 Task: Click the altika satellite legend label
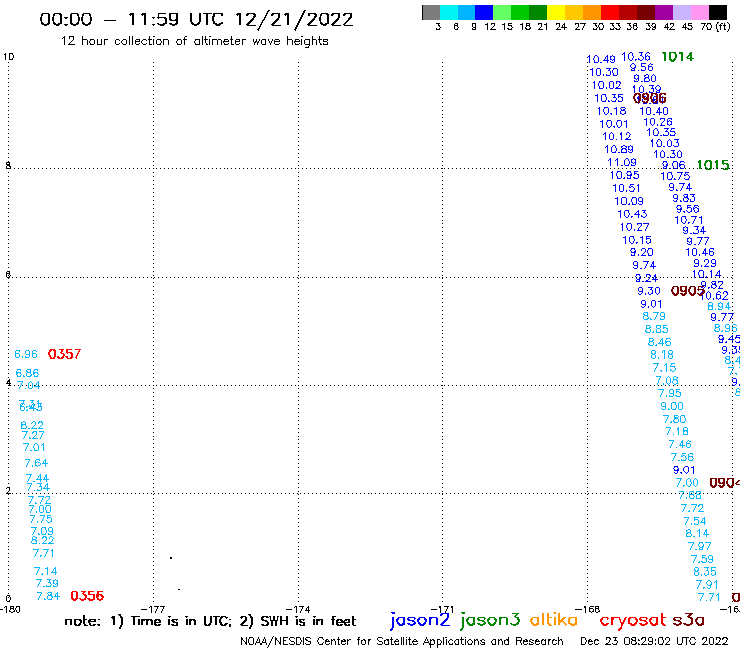553,620
